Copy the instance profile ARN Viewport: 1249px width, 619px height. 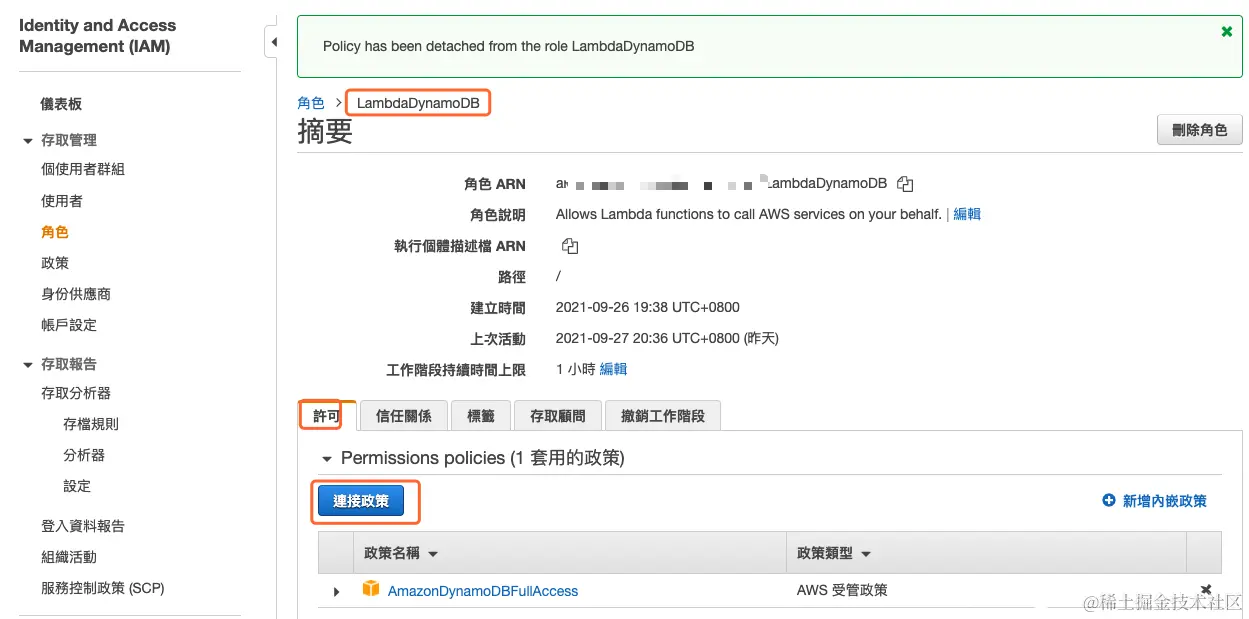pos(570,246)
